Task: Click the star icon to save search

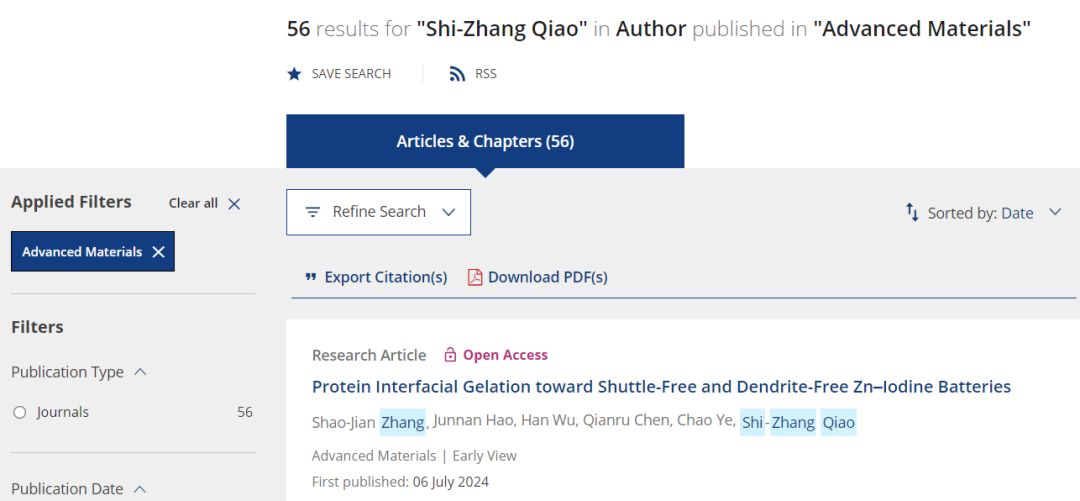Action: [294, 74]
